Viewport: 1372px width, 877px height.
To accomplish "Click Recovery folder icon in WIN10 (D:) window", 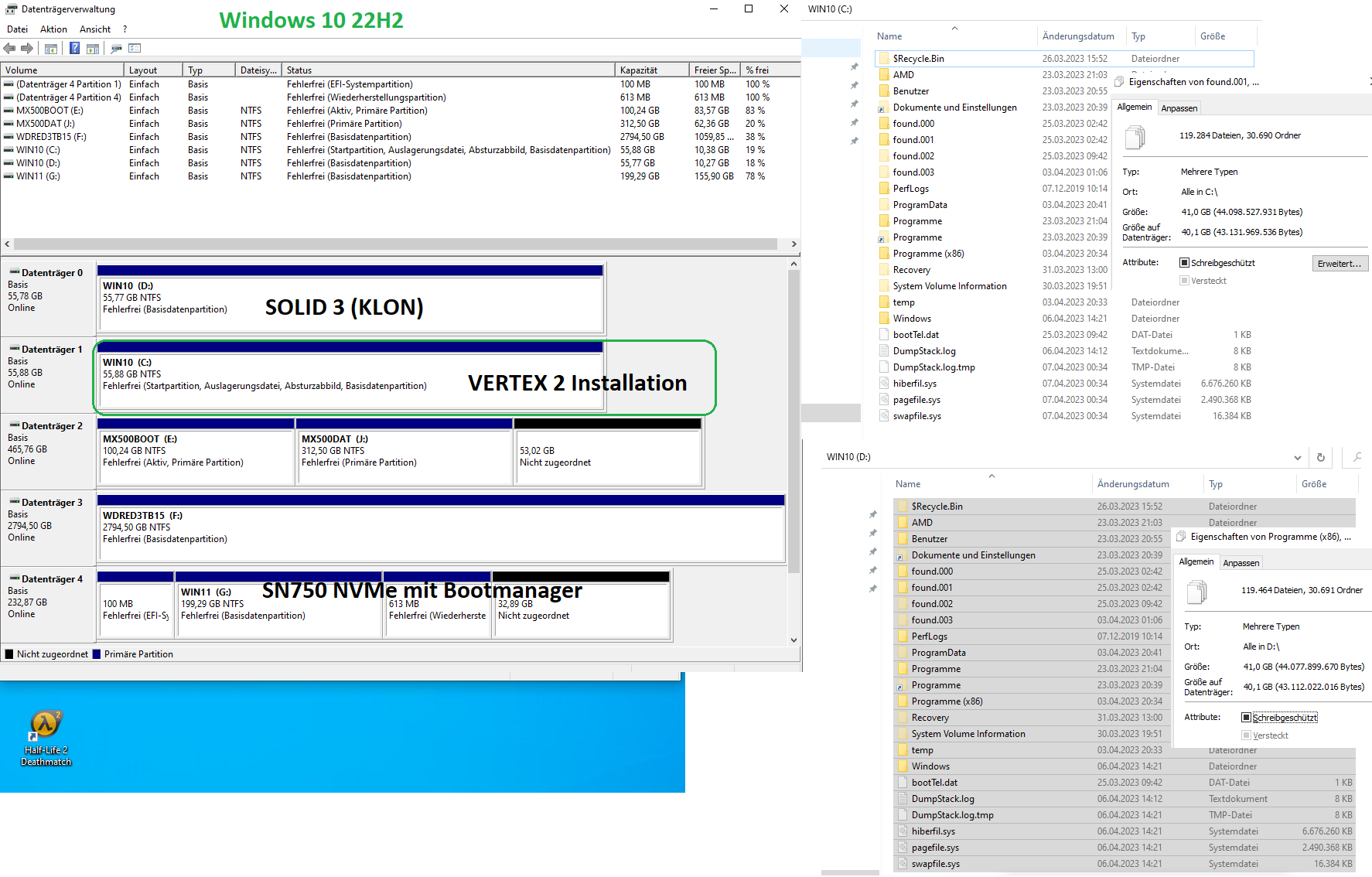I will pyautogui.click(x=903, y=718).
